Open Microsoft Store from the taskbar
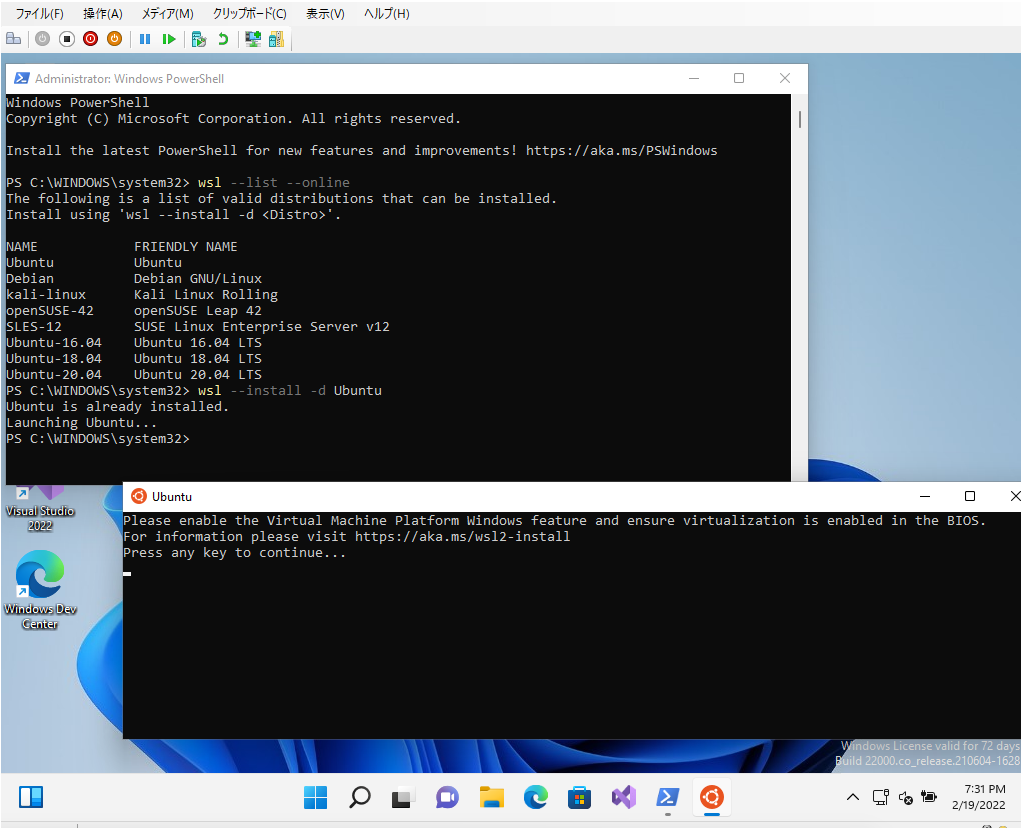 [x=579, y=797]
